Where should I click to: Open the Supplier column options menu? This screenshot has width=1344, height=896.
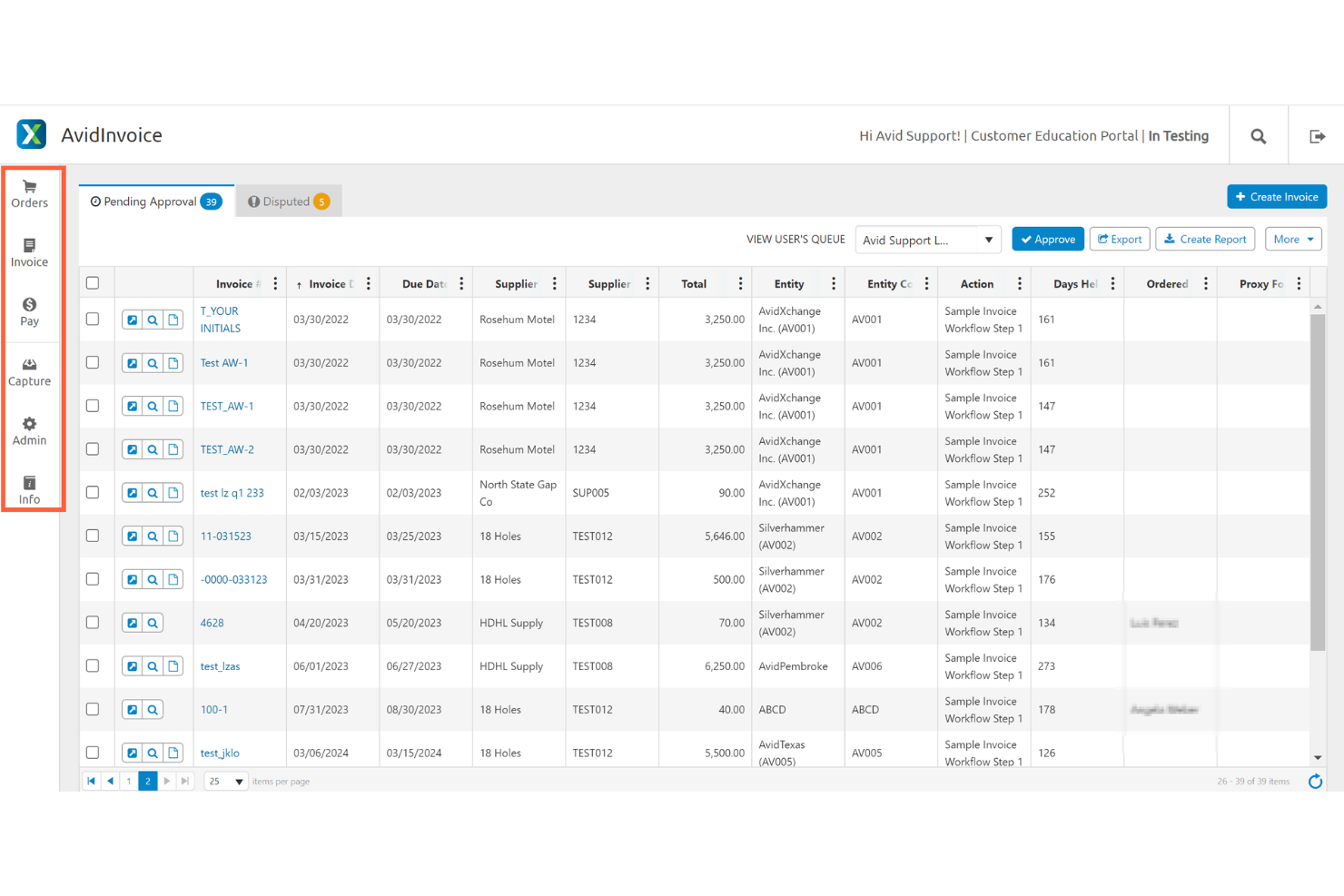[554, 282]
